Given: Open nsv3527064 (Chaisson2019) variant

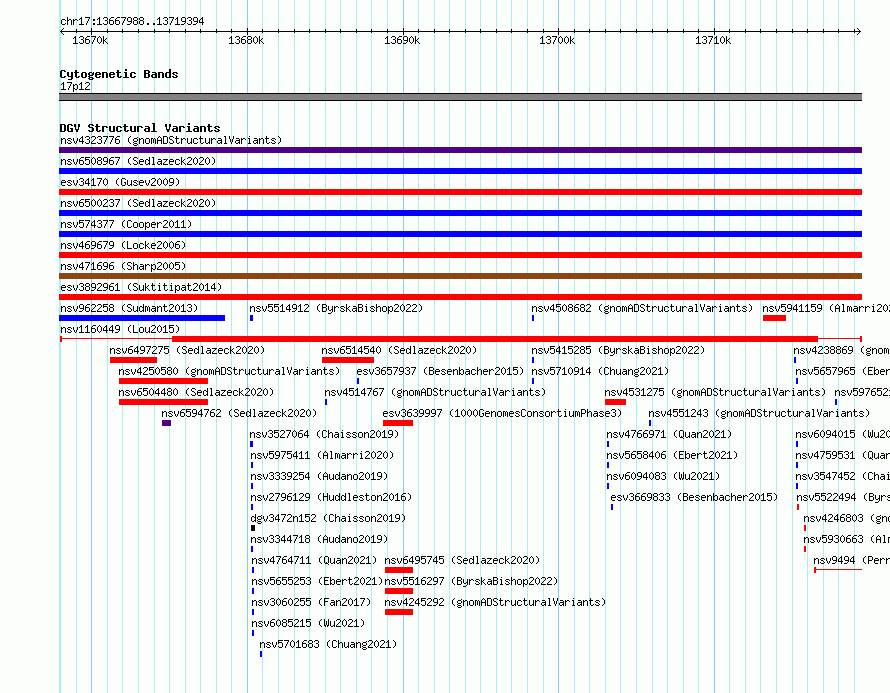Looking at the screenshot, I should click(324, 434).
